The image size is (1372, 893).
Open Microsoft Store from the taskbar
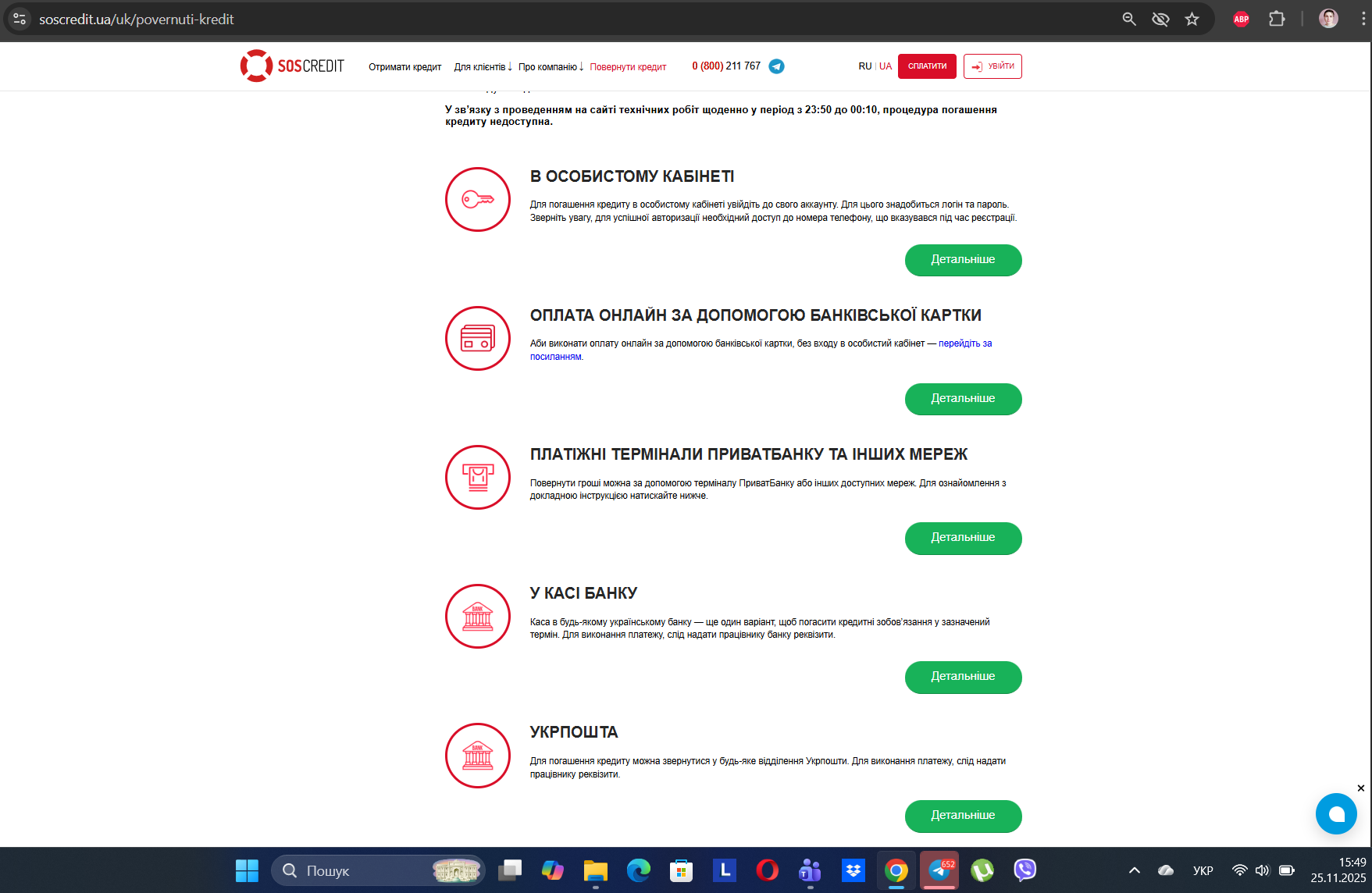click(x=682, y=870)
